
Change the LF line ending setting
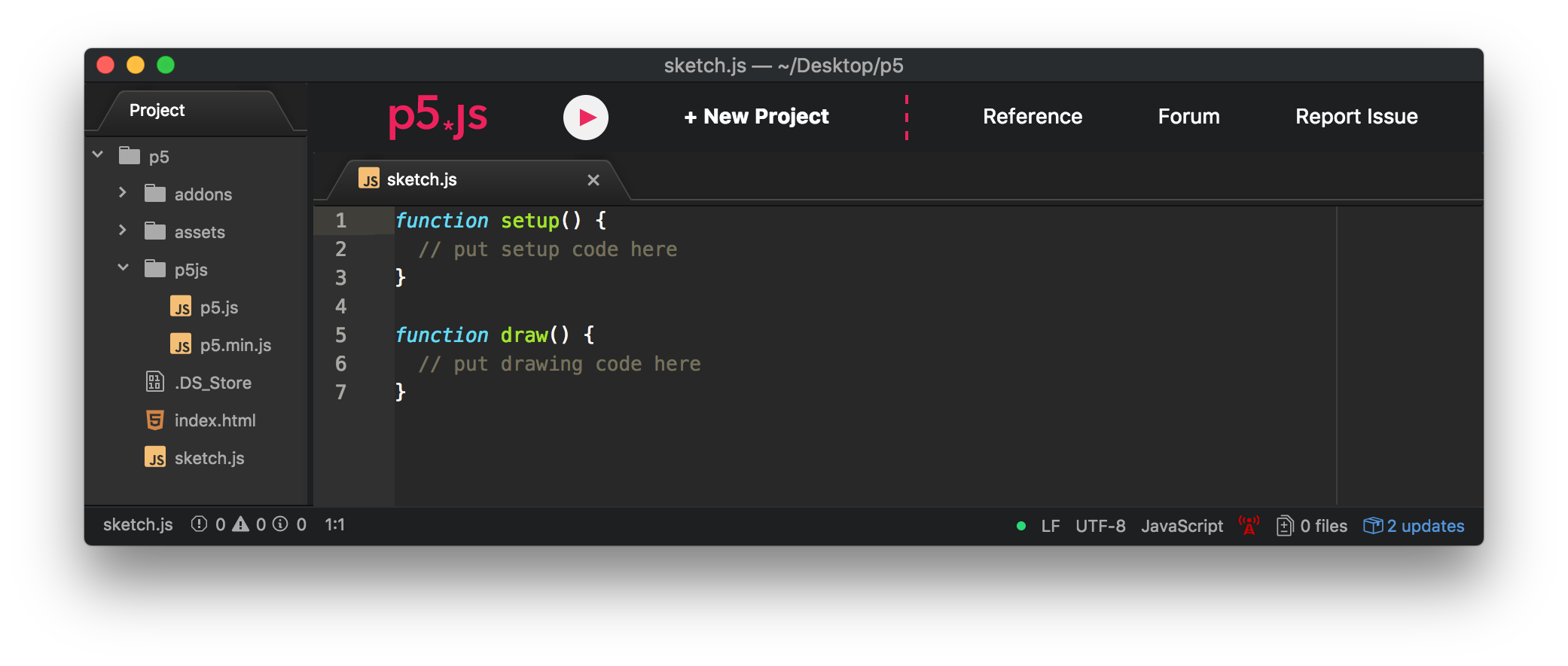click(1051, 526)
